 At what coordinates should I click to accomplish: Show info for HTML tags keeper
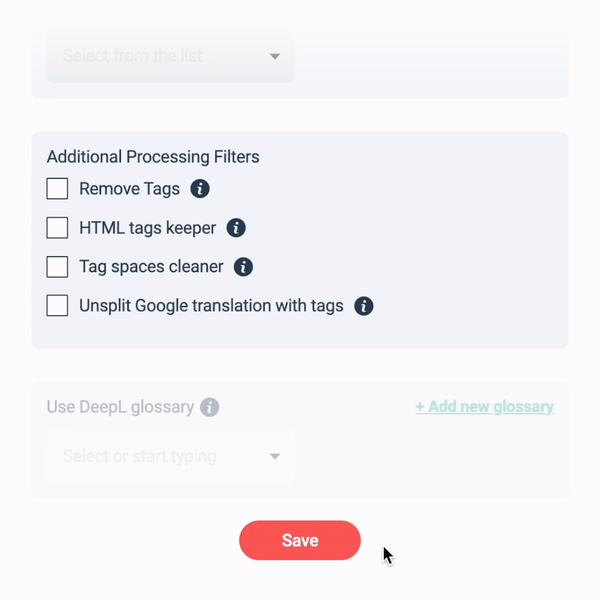point(236,228)
